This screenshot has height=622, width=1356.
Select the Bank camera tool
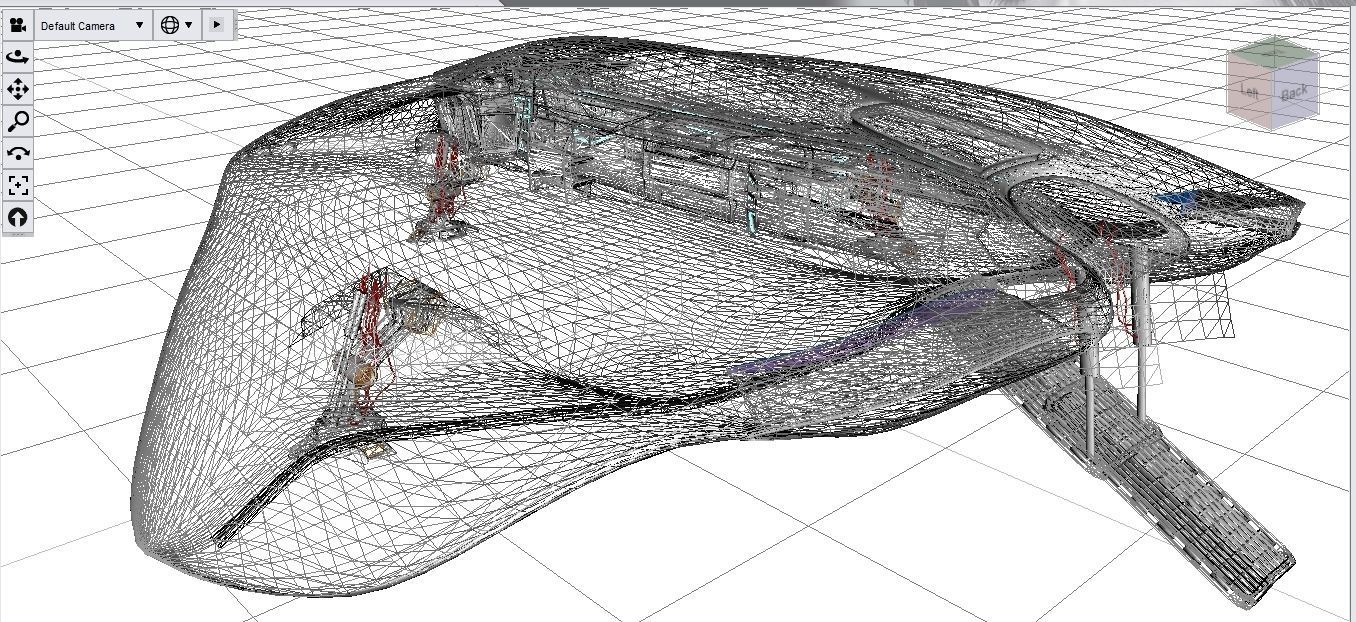point(17,153)
